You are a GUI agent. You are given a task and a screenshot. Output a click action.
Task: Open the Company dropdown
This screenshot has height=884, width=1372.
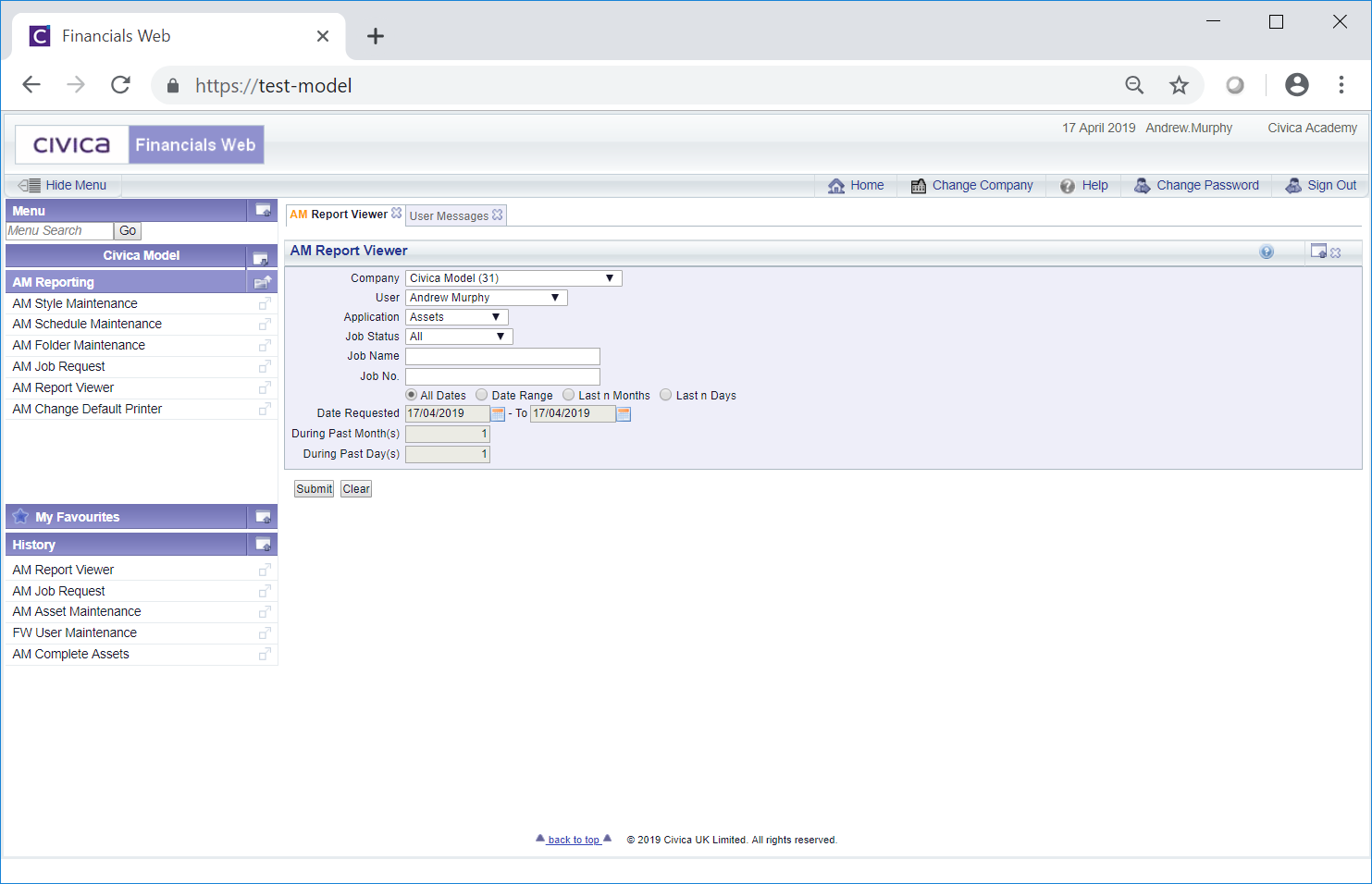click(x=513, y=278)
